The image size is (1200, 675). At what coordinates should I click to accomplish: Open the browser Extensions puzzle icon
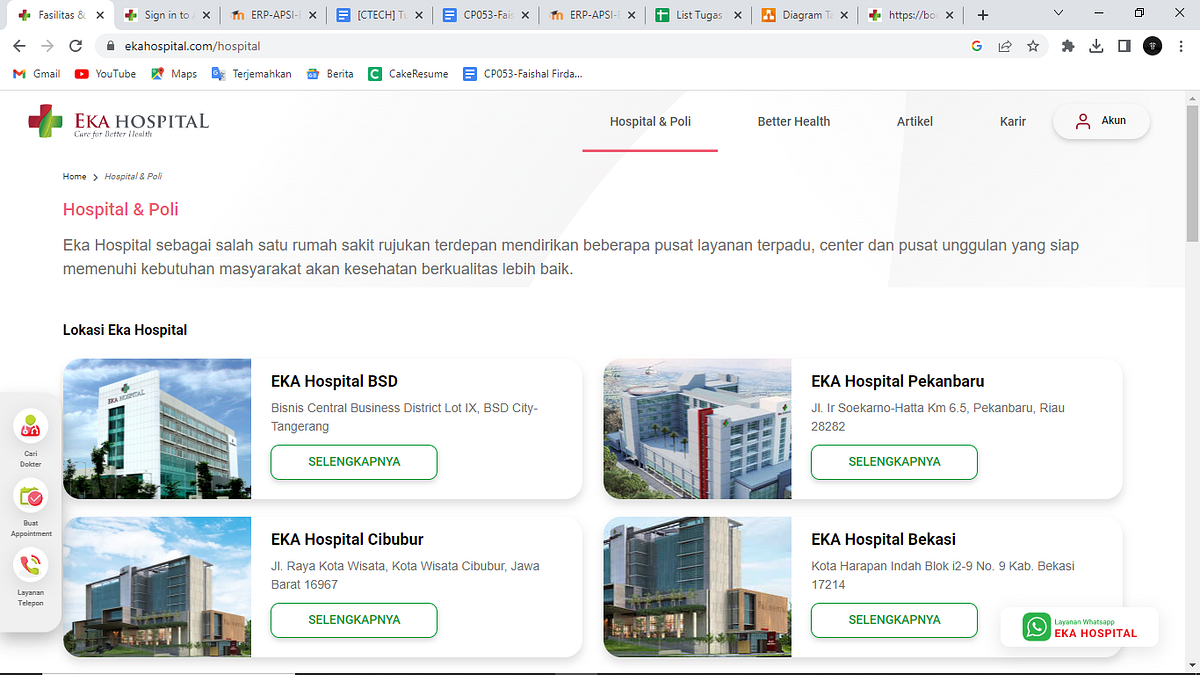[x=1068, y=46]
